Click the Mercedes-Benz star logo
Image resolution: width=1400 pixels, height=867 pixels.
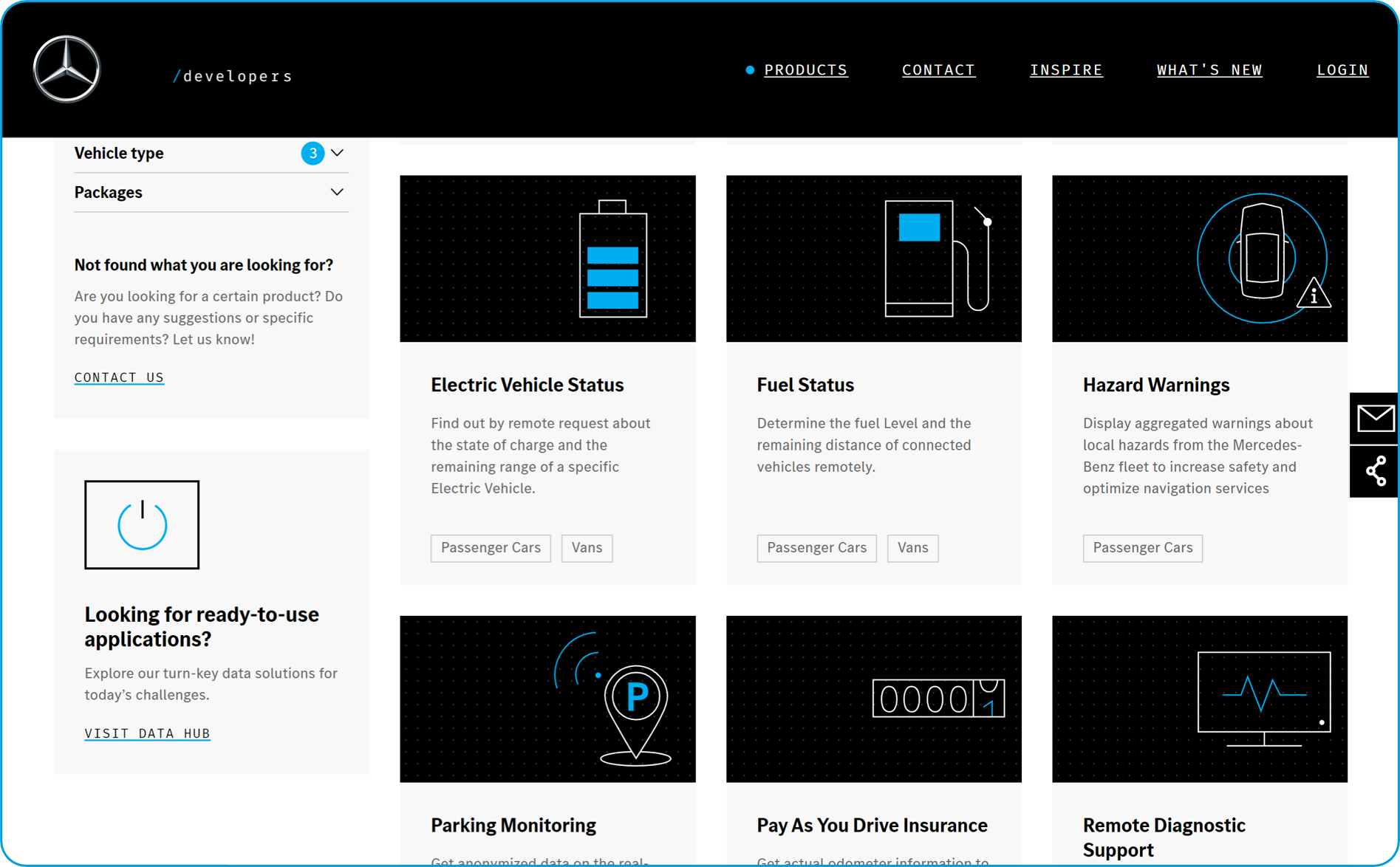coord(66,69)
